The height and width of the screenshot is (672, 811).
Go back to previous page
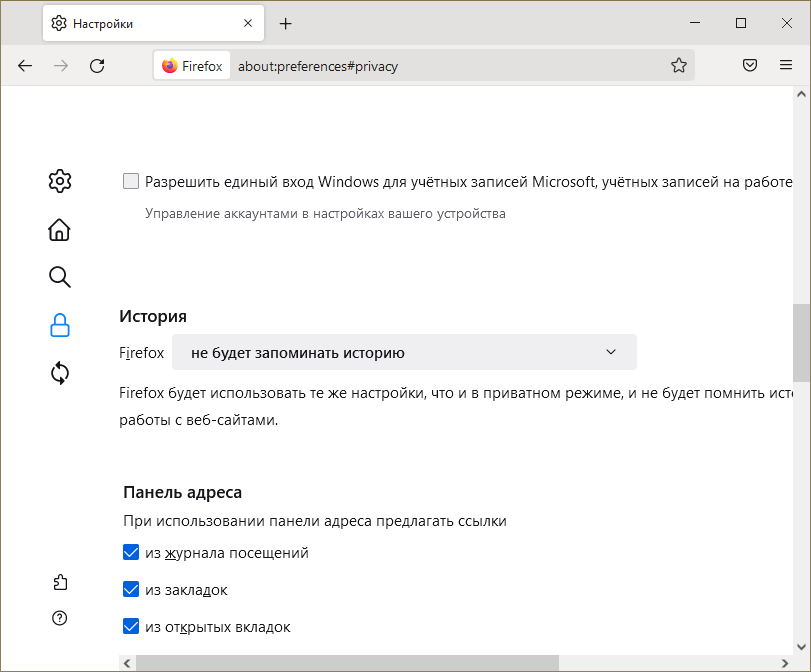coord(25,66)
